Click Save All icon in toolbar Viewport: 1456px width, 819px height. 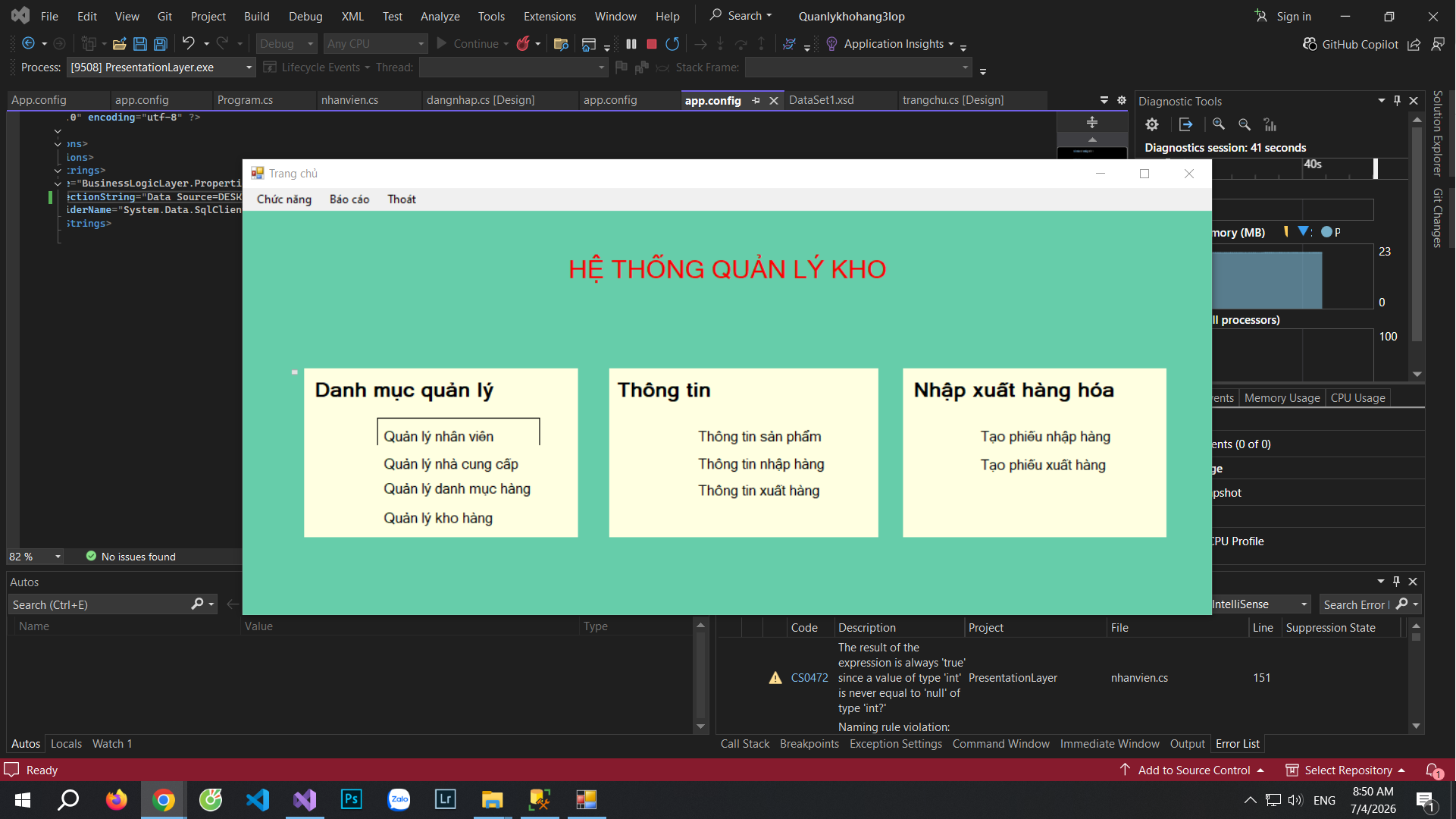coord(160,44)
